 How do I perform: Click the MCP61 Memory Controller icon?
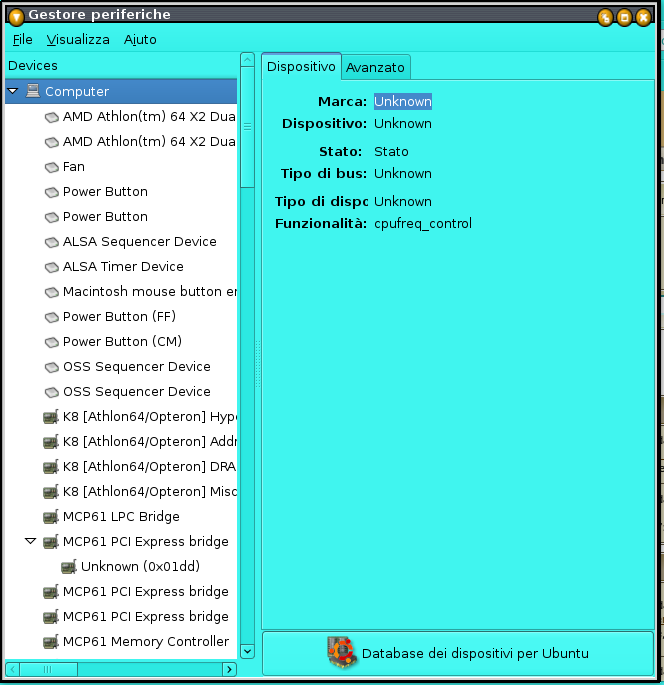click(x=51, y=642)
